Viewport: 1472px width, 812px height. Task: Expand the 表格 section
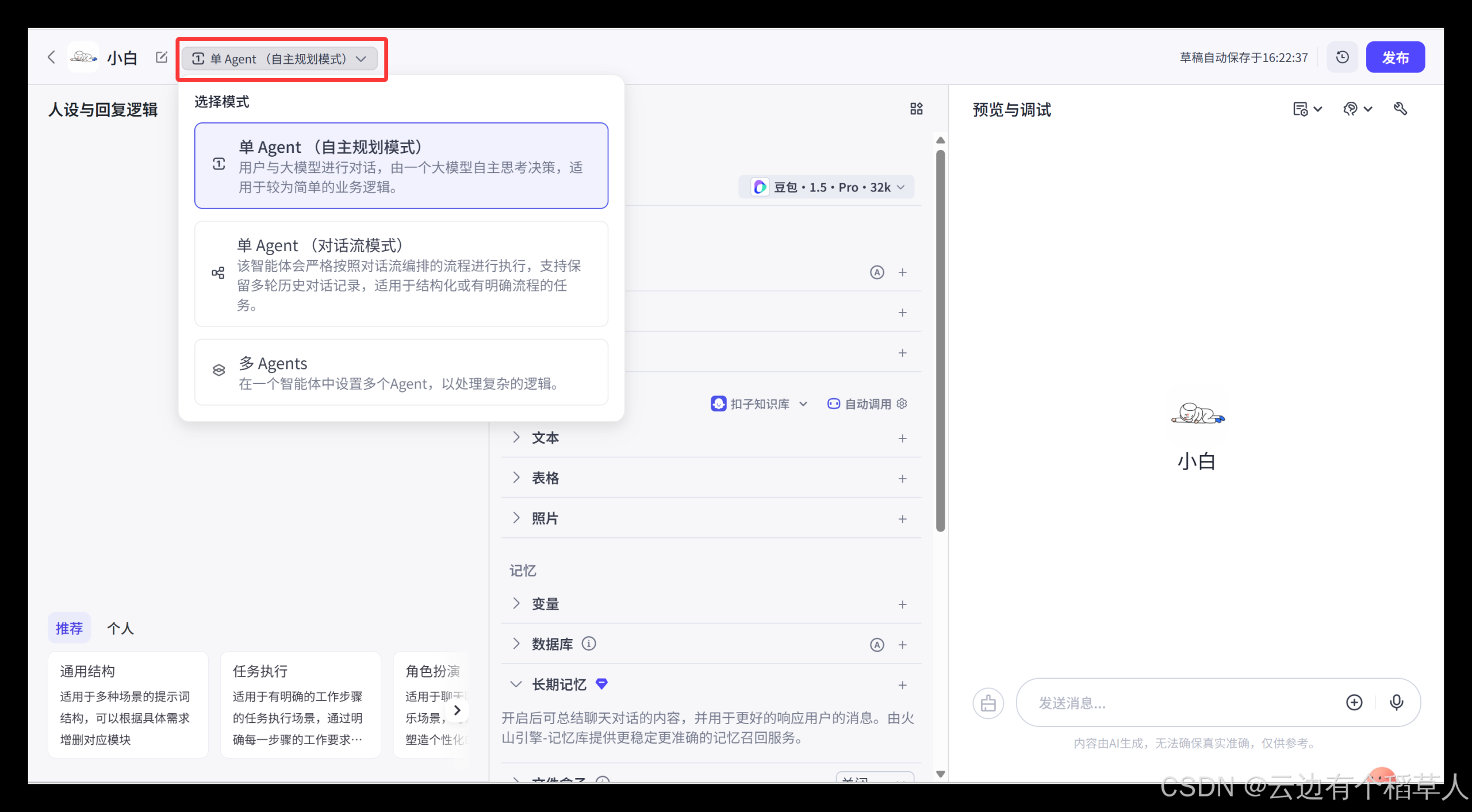click(545, 478)
